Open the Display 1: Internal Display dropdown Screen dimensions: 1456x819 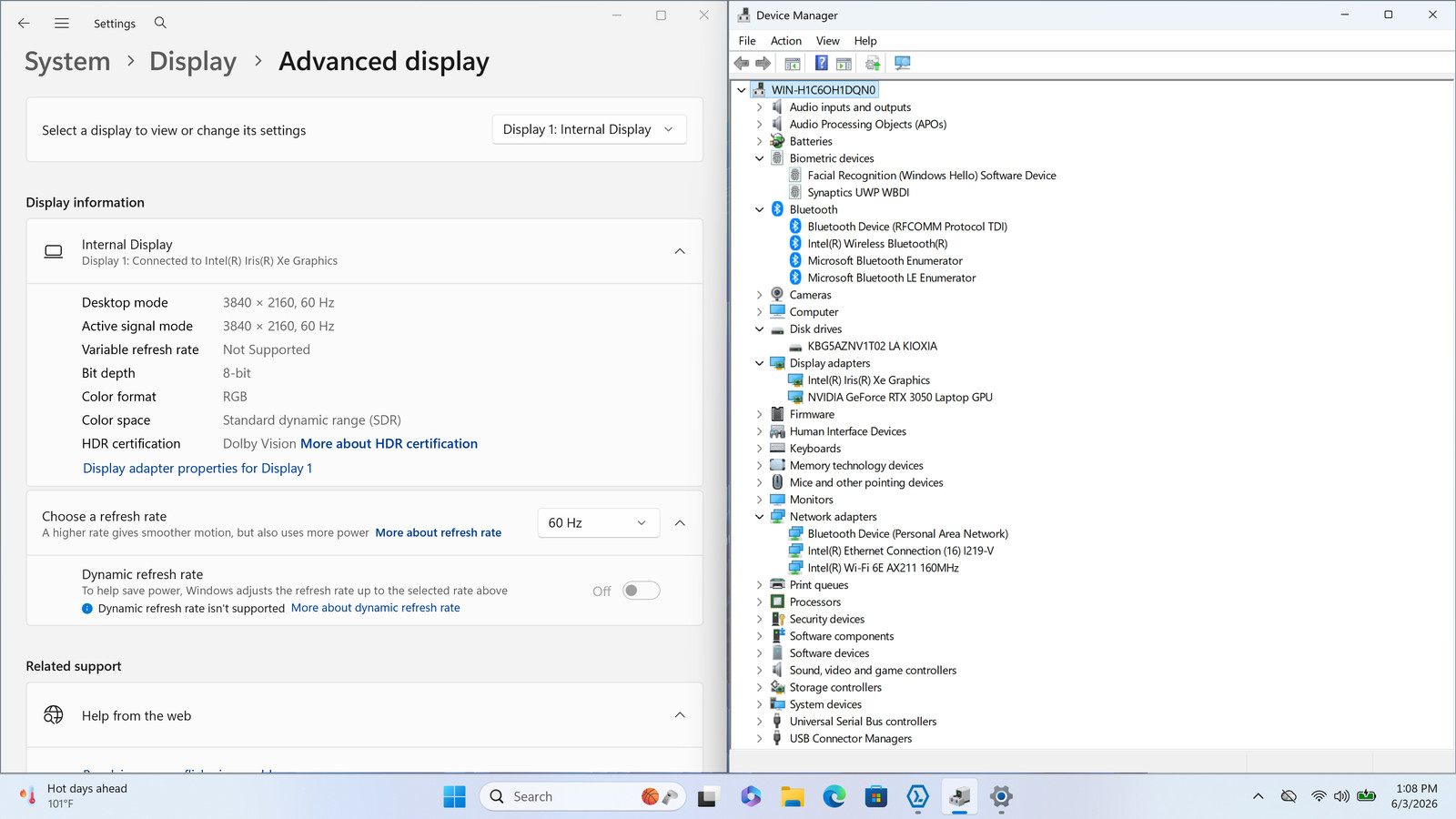coord(589,129)
